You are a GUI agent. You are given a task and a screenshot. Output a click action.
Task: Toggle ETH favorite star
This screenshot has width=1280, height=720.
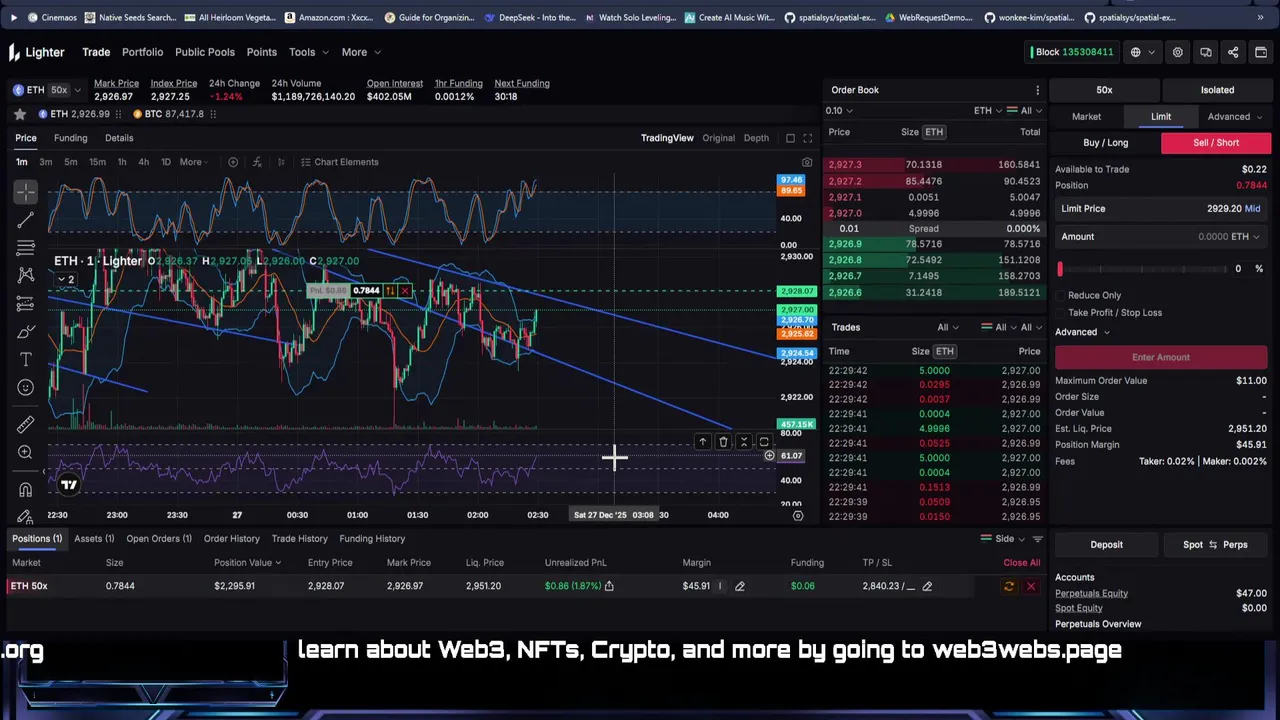click(19, 114)
